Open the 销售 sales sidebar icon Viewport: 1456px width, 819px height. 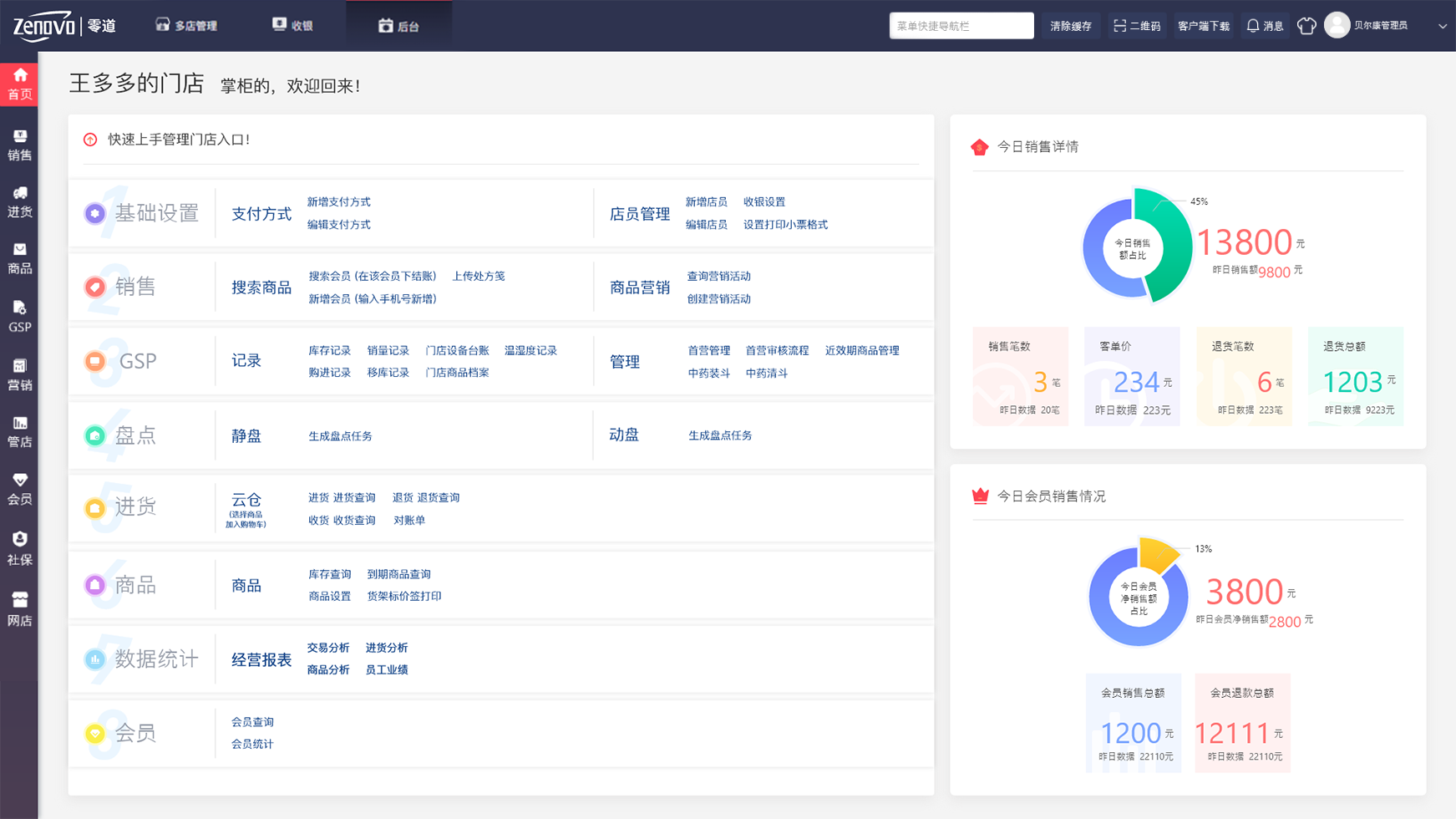(19, 145)
